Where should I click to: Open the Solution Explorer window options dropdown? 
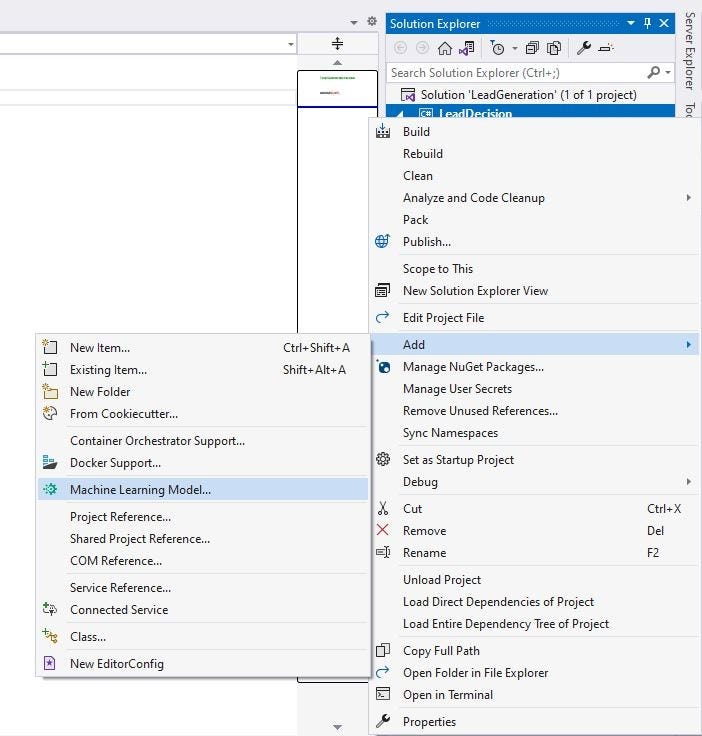click(x=631, y=23)
